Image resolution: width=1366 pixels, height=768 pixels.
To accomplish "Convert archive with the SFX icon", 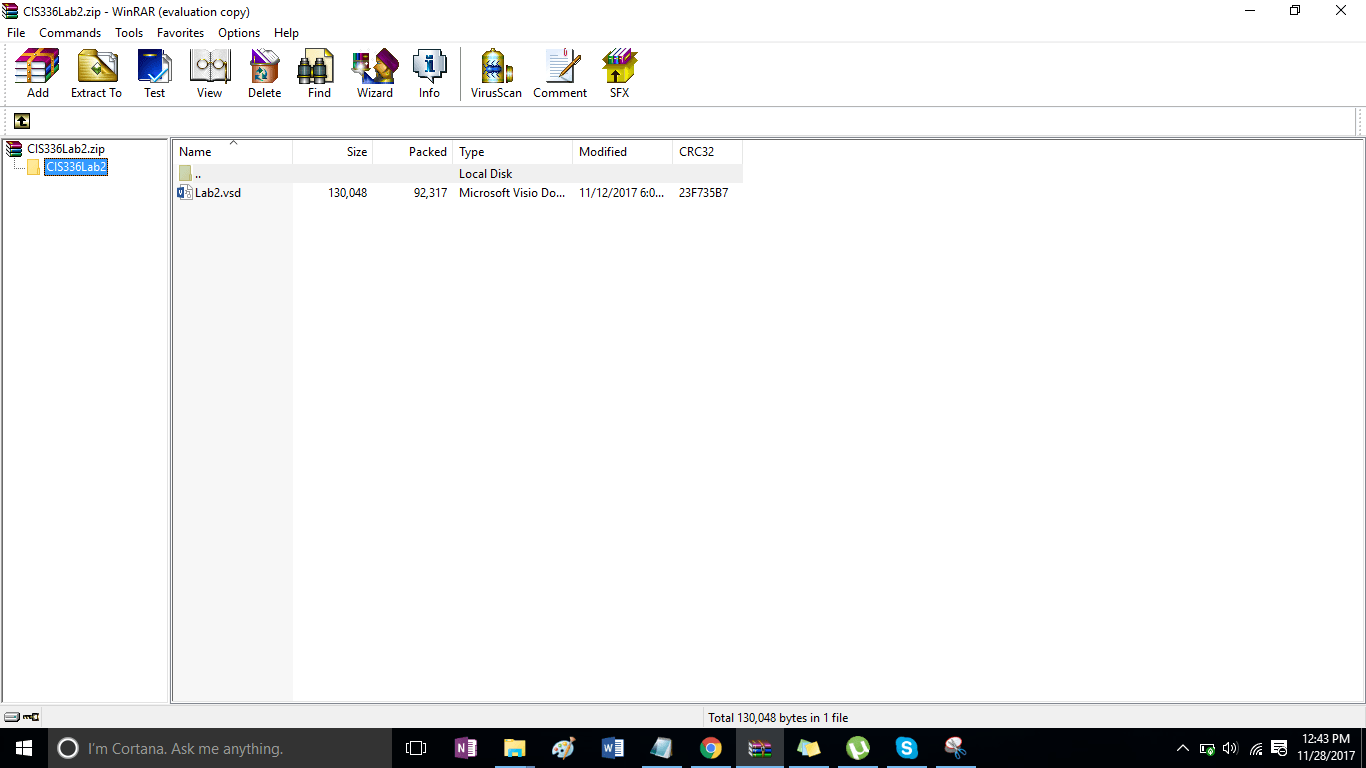I will pos(620,74).
